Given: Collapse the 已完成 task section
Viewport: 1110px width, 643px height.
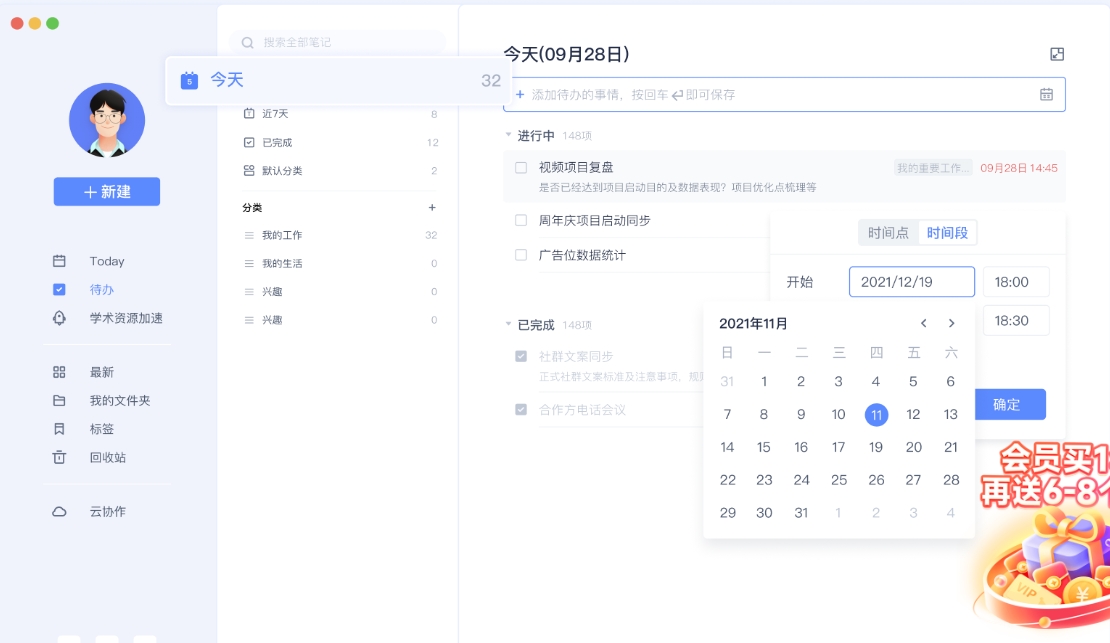Looking at the screenshot, I should tap(507, 322).
